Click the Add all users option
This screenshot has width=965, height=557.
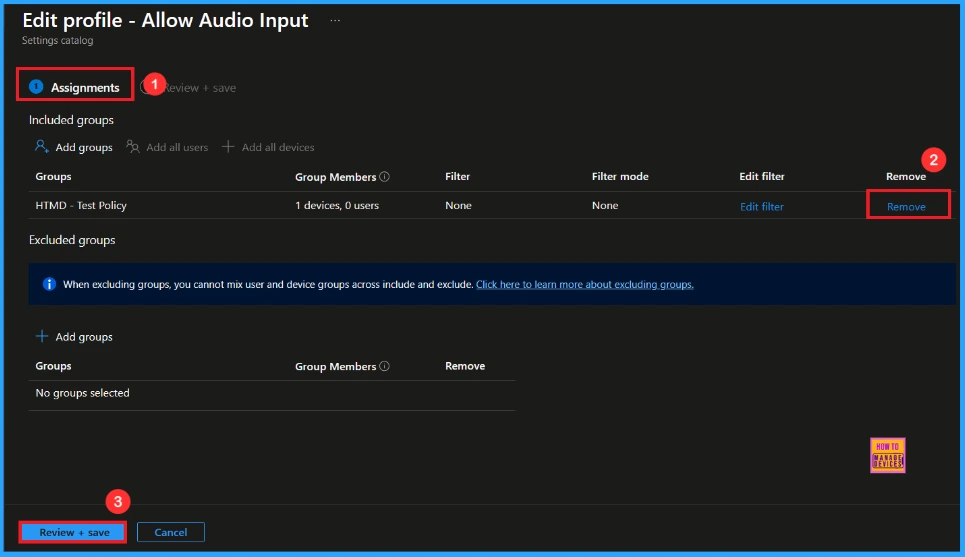[x=167, y=147]
